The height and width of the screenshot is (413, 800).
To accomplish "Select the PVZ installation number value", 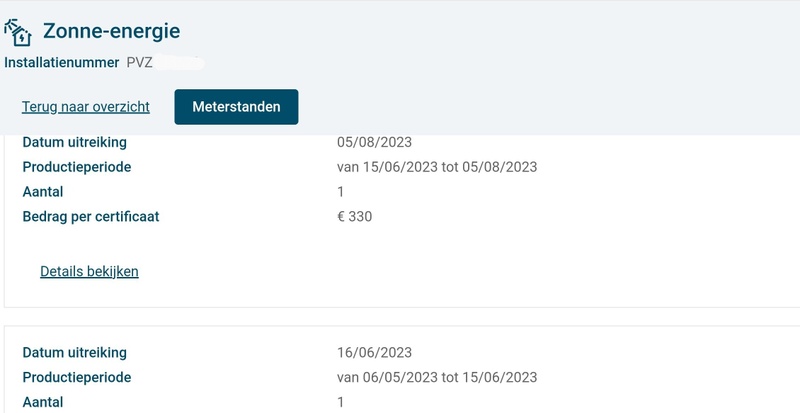I will [x=138, y=63].
